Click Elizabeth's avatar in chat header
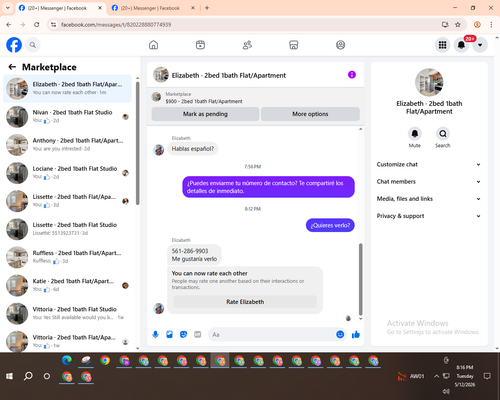The image size is (500, 400). click(161, 75)
